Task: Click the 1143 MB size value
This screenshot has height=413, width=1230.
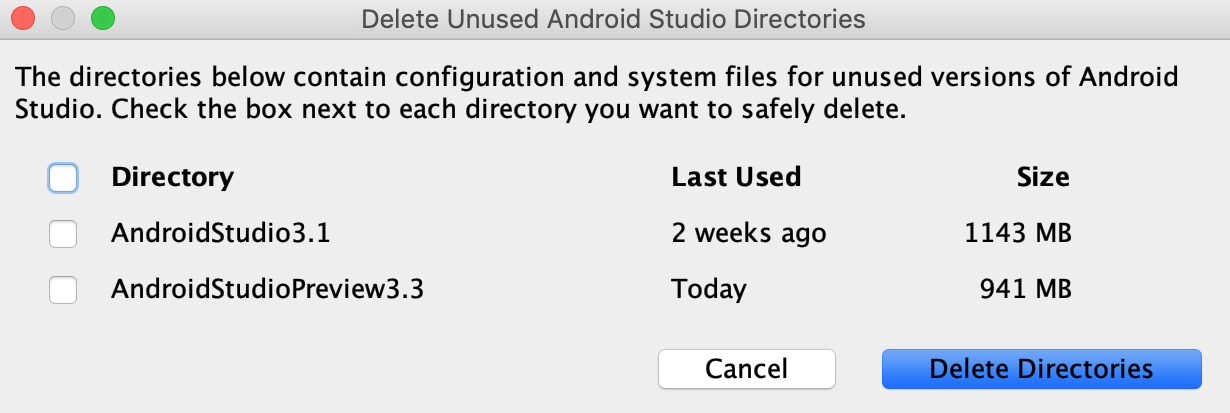Action: click(1017, 235)
